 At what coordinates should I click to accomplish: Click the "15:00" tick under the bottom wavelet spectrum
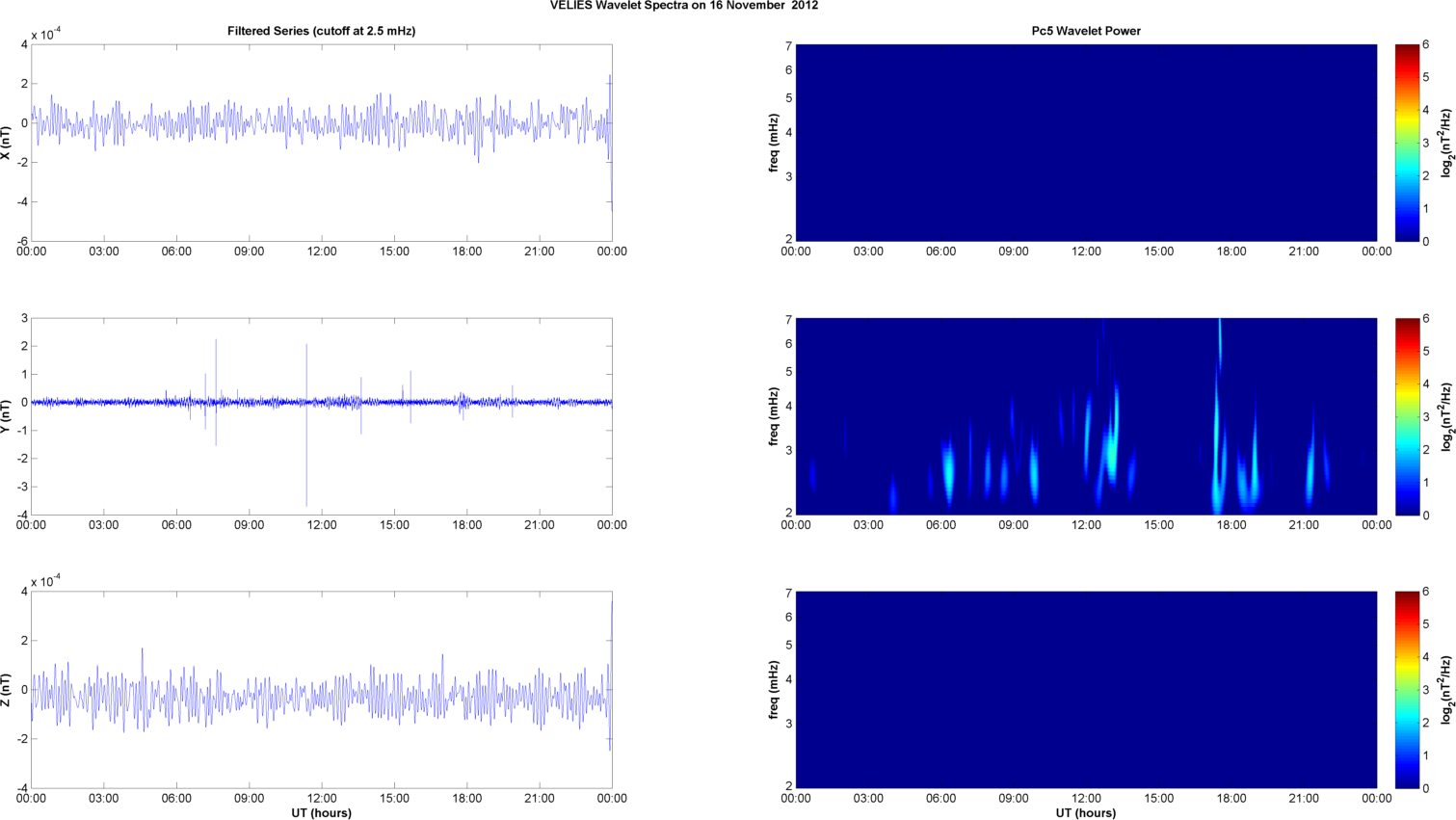(x=1159, y=799)
